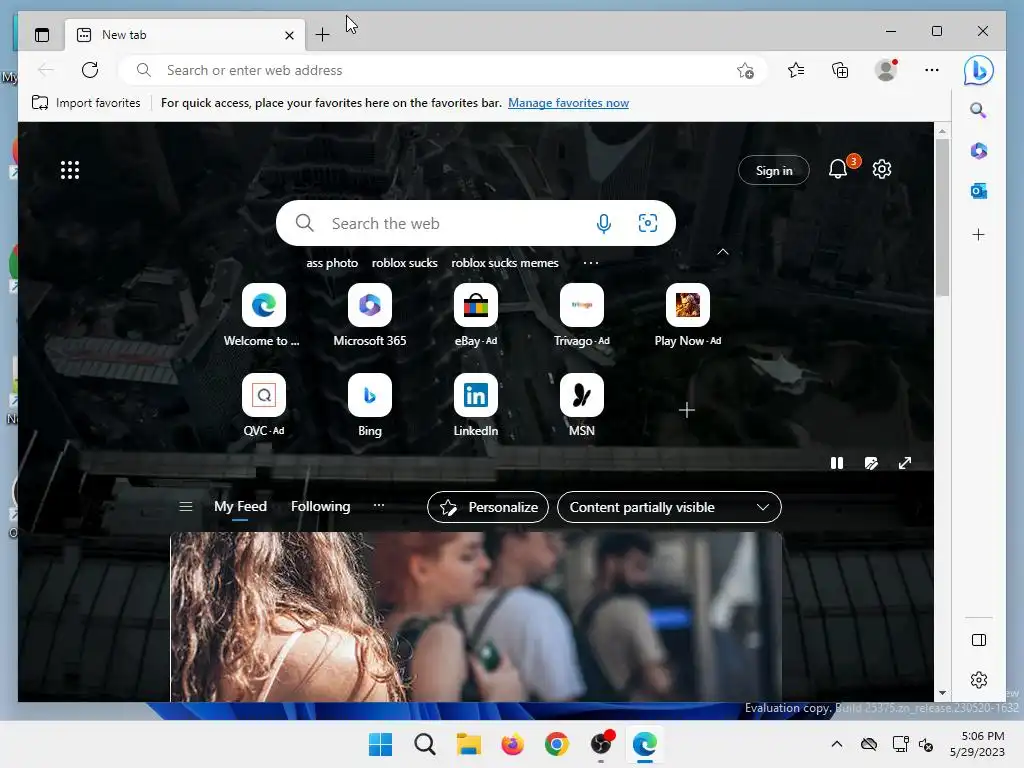Show more feed tabs ellipsis
The height and width of the screenshot is (768, 1024).
379,505
